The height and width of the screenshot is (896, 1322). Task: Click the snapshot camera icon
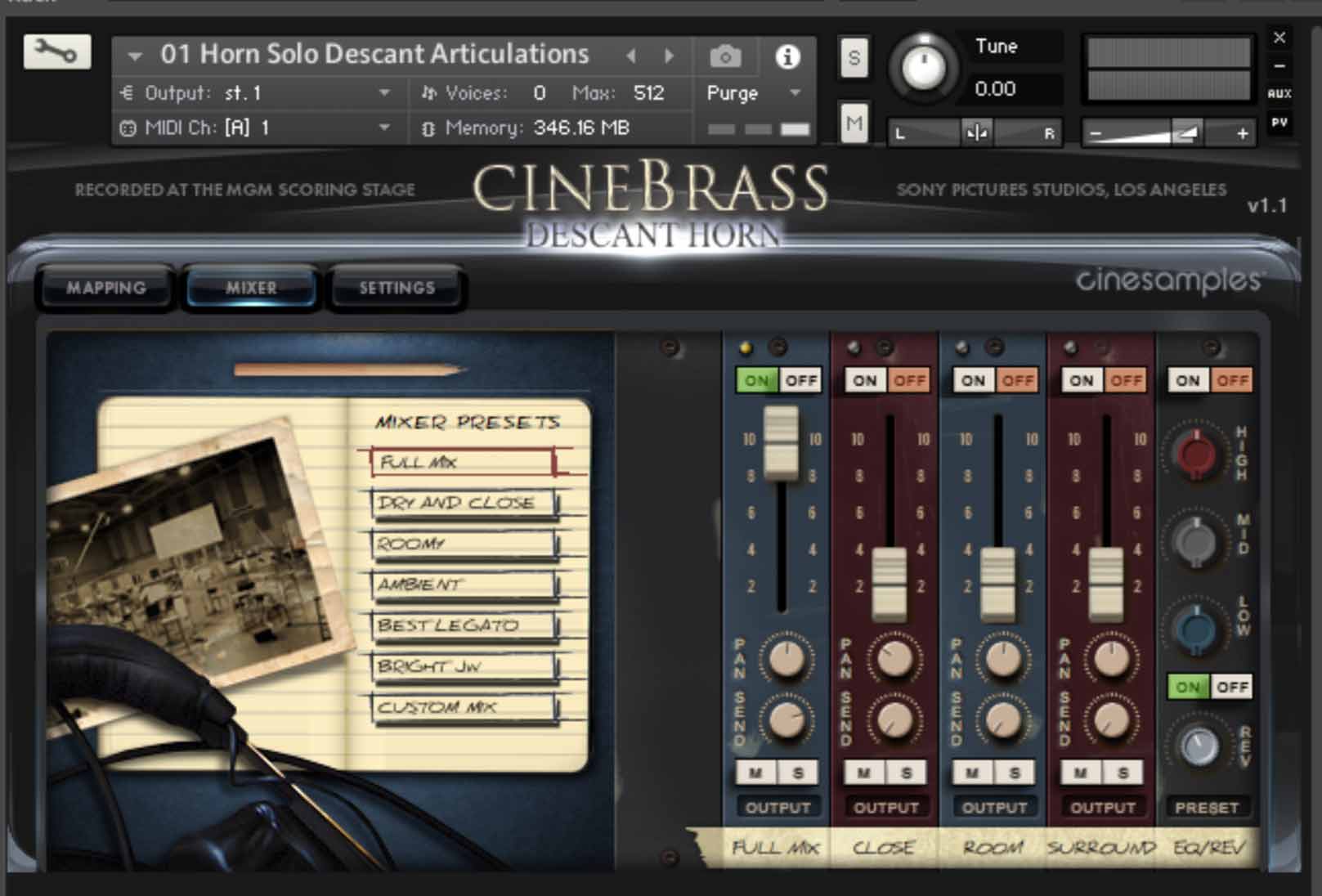tap(724, 56)
